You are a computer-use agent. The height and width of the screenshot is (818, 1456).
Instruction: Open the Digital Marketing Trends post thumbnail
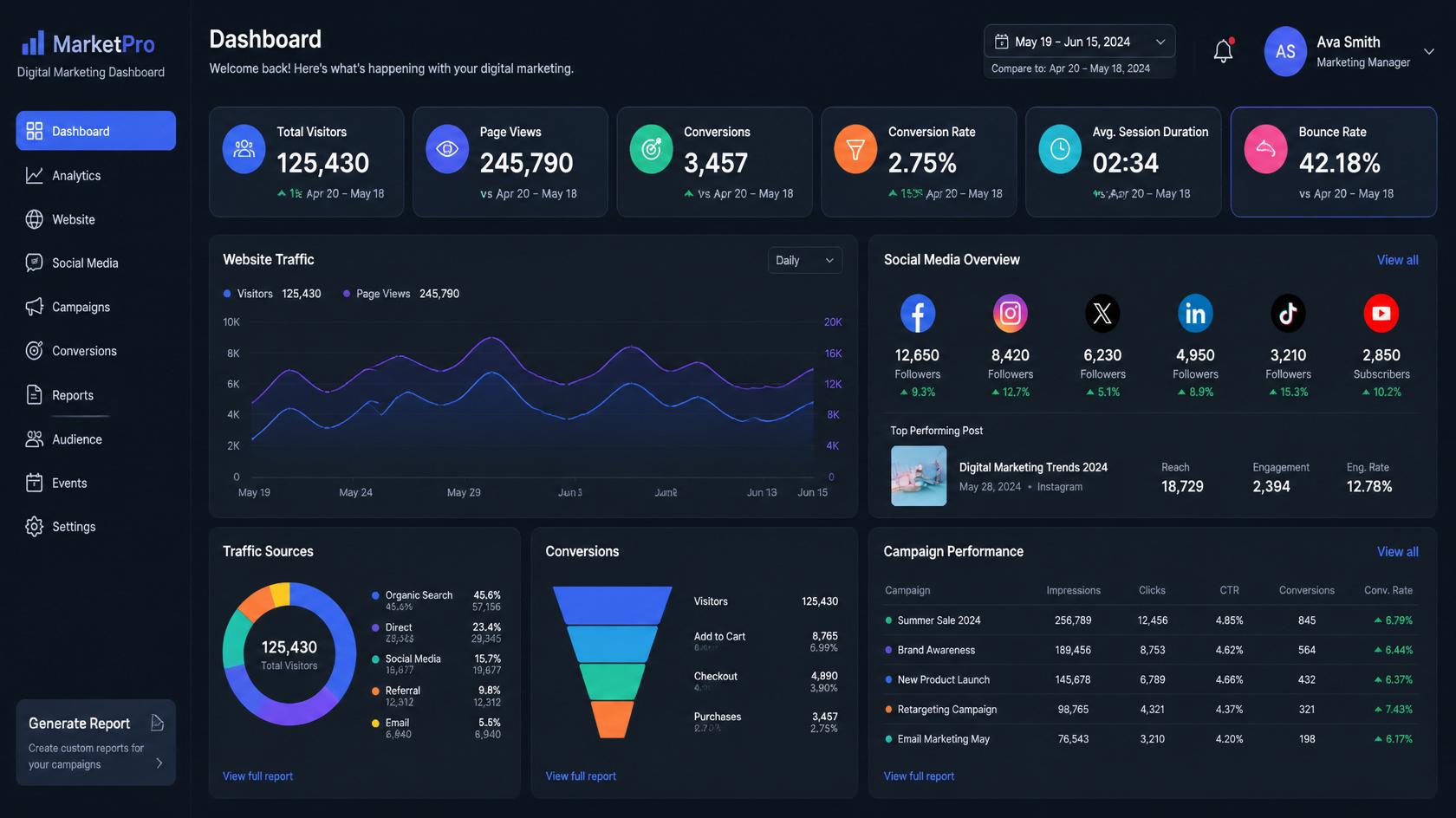(919, 476)
